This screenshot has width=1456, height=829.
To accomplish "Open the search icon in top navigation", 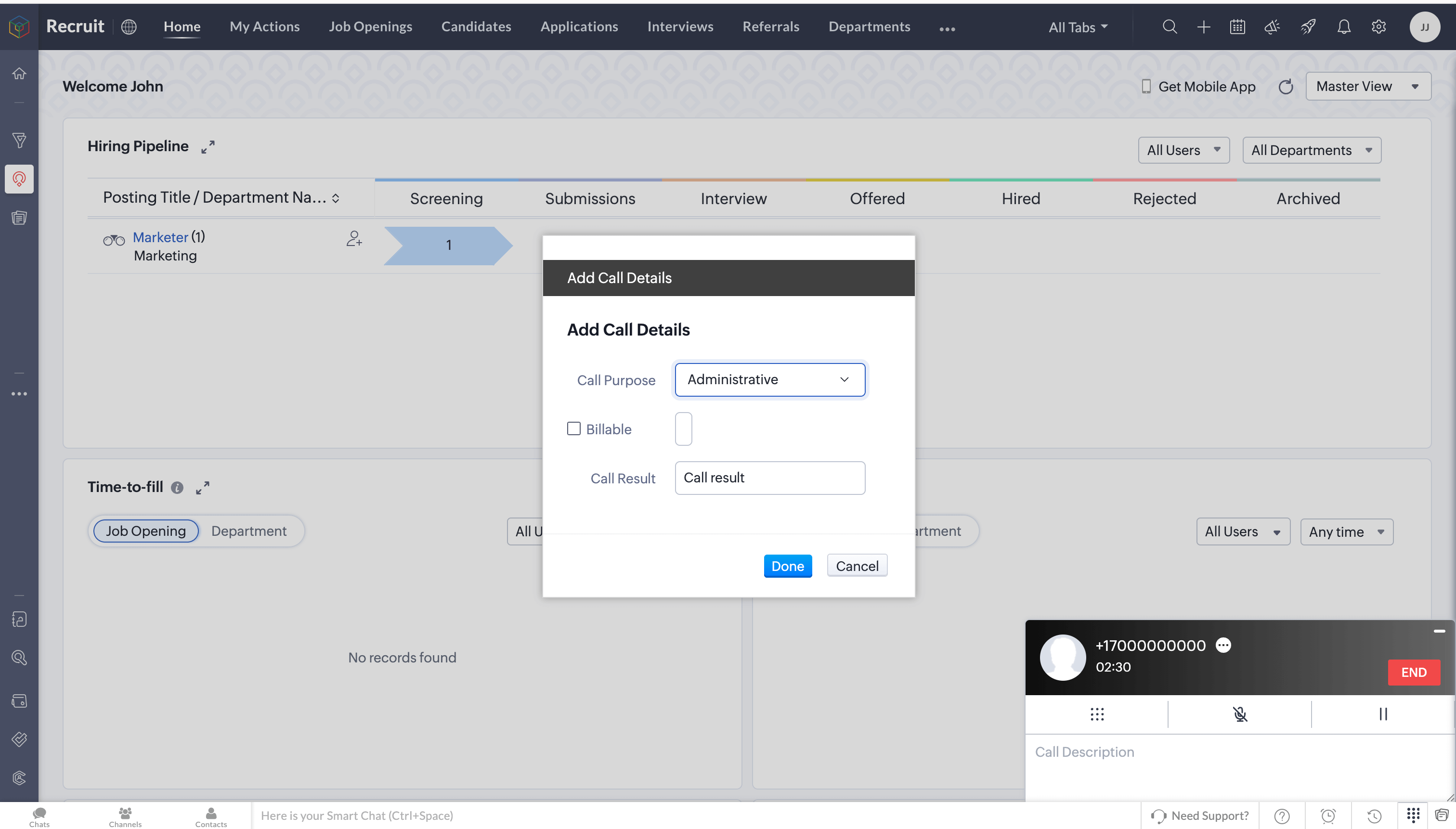I will pos(1170,27).
